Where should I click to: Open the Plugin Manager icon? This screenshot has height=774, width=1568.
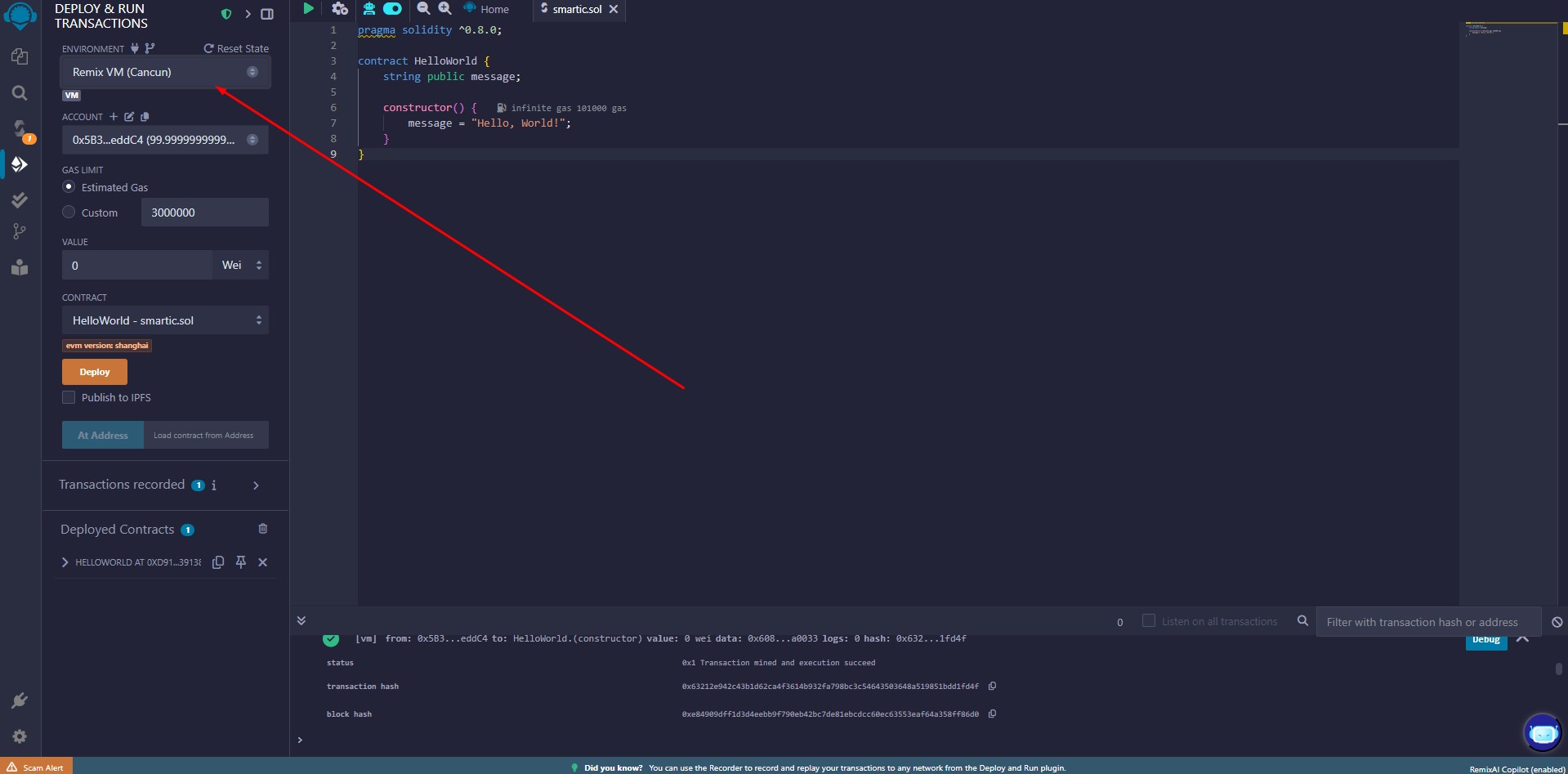20,700
